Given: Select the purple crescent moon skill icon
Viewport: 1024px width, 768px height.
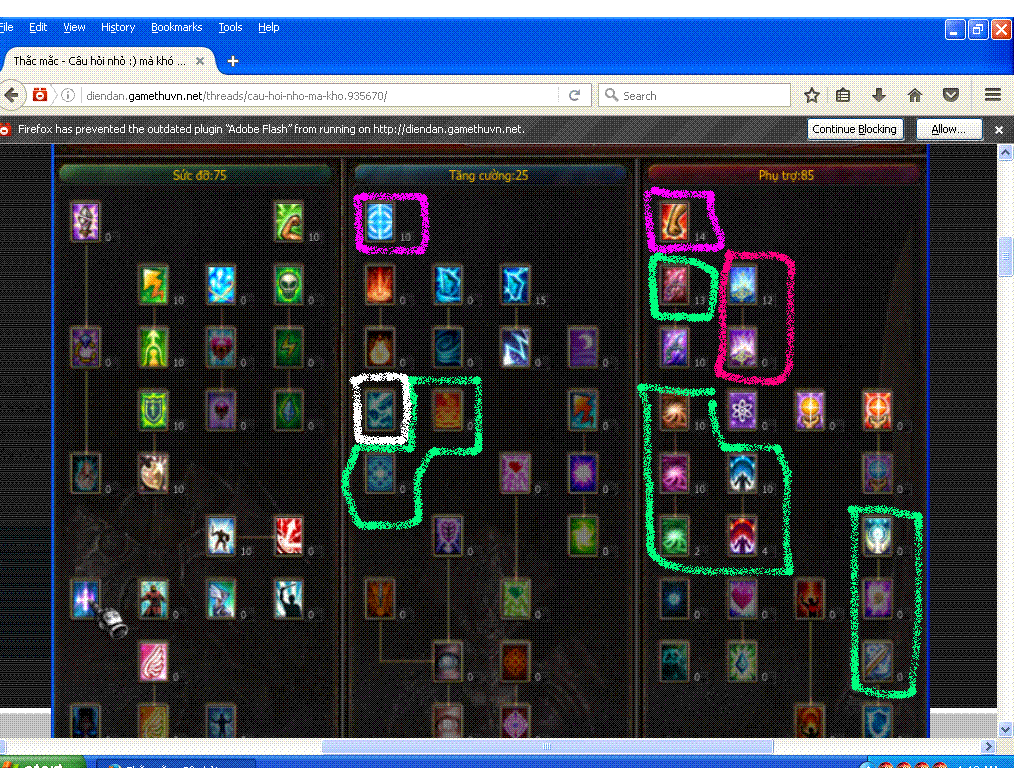Looking at the screenshot, I should tap(583, 347).
